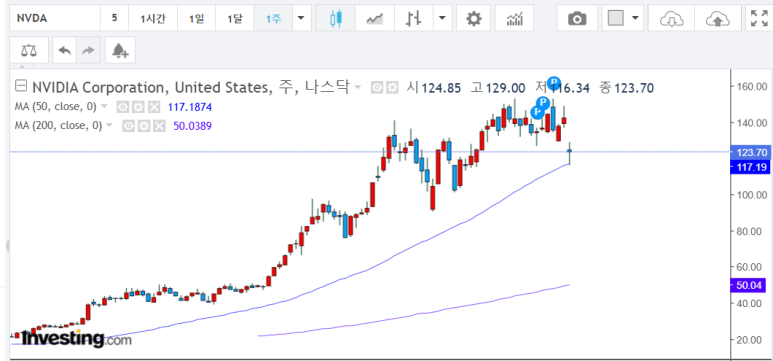The height and width of the screenshot is (361, 773).
Task: Redo the last chart action
Action: [88, 50]
